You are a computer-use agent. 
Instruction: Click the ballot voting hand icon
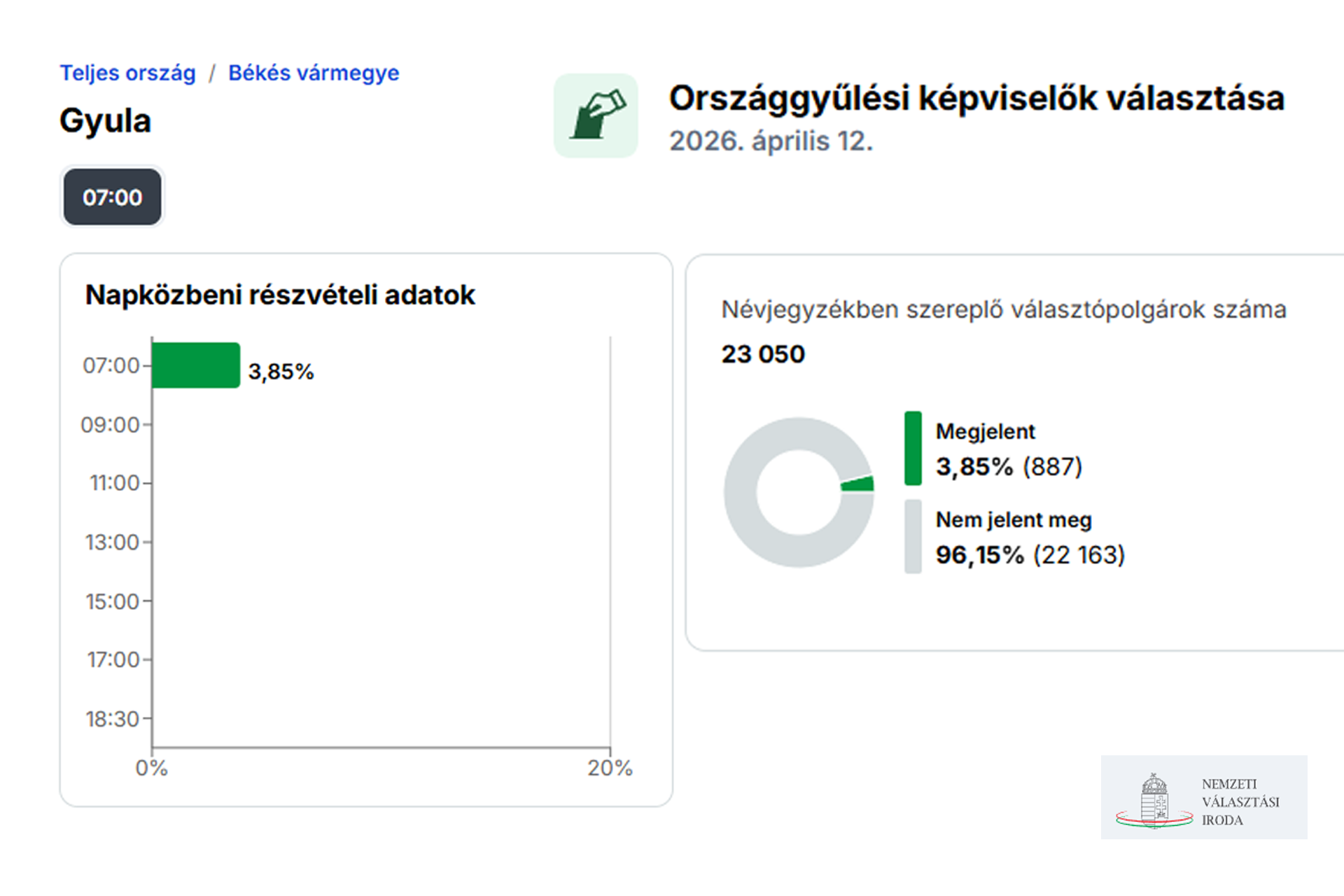(596, 115)
